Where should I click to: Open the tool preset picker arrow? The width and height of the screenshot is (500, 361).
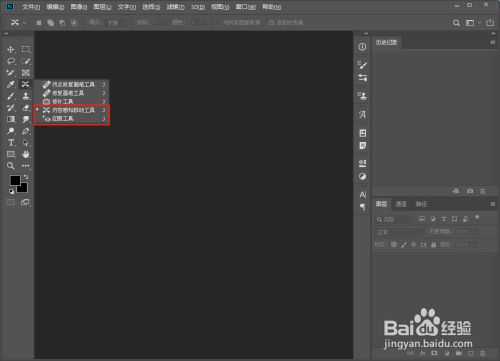(24, 23)
